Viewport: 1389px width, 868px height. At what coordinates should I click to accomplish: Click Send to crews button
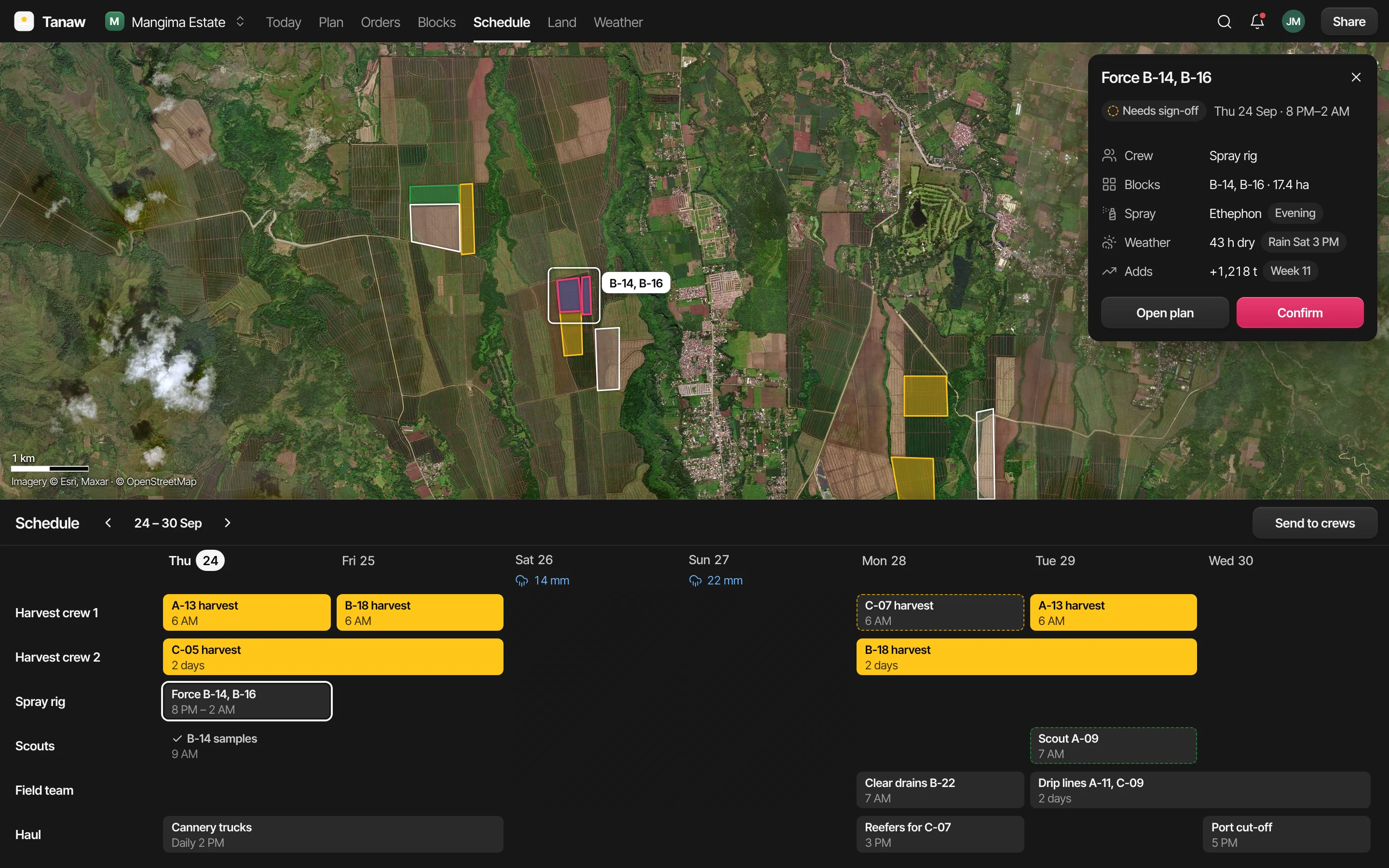tap(1315, 523)
